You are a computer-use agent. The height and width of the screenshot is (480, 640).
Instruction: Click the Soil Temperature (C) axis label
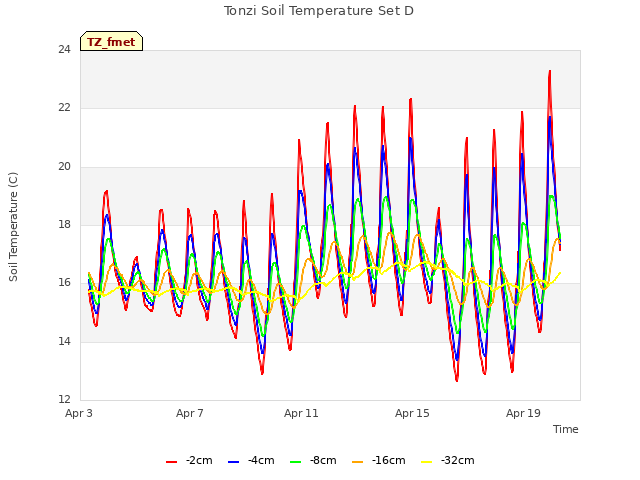[13, 227]
